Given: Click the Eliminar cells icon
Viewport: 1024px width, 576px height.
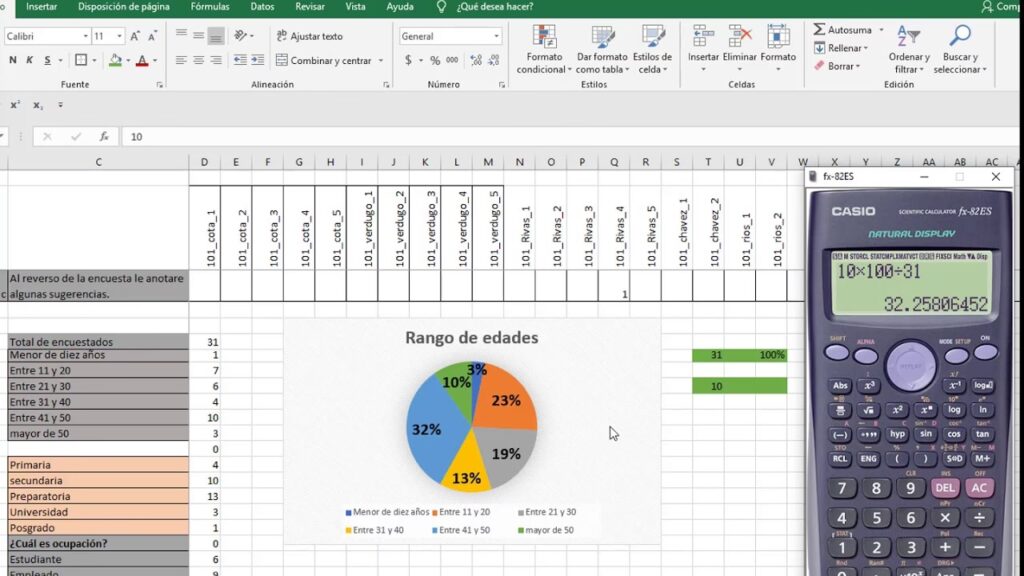Looking at the screenshot, I should pos(740,38).
